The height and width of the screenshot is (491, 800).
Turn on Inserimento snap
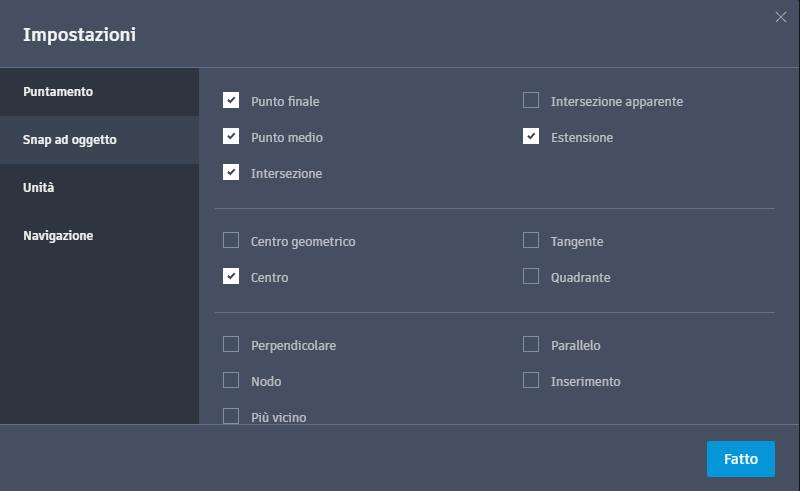tap(531, 380)
